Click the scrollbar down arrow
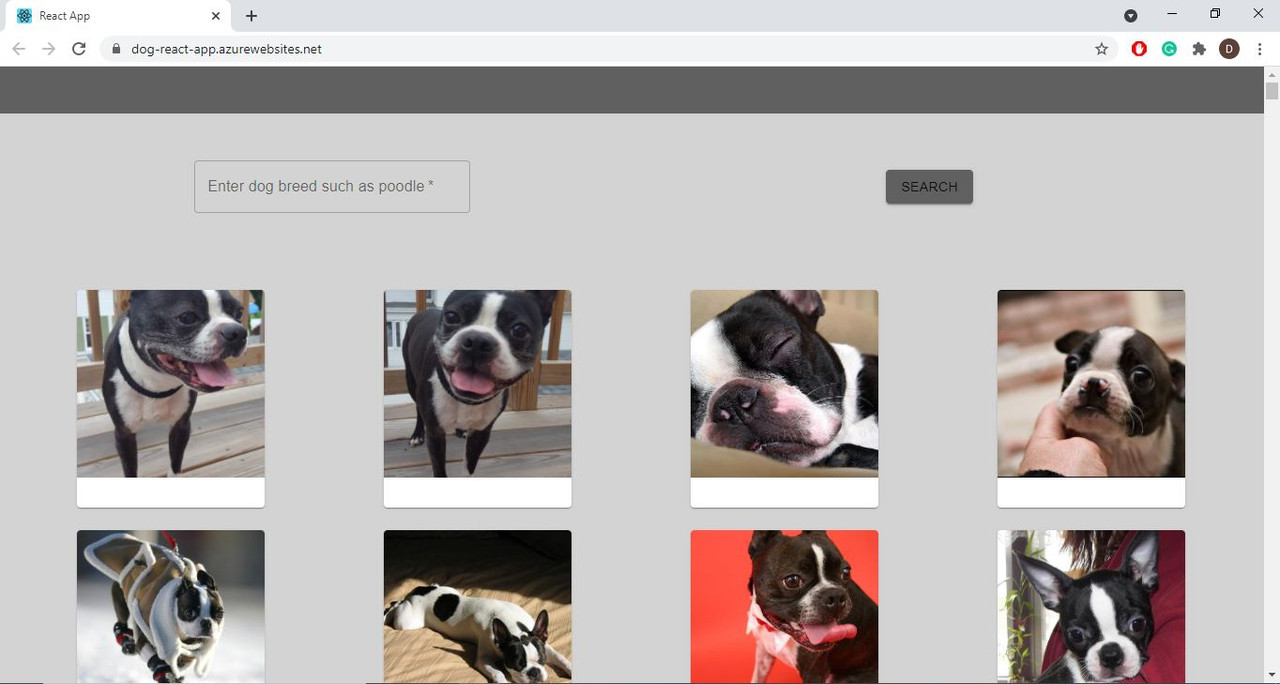The height and width of the screenshot is (684, 1280). 1272,675
